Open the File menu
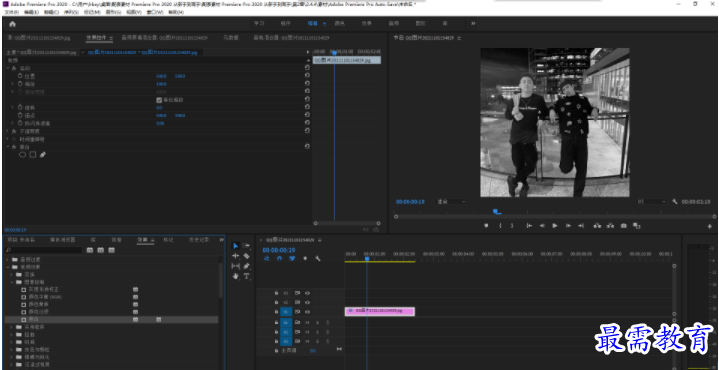The image size is (719, 370). pos(10,12)
